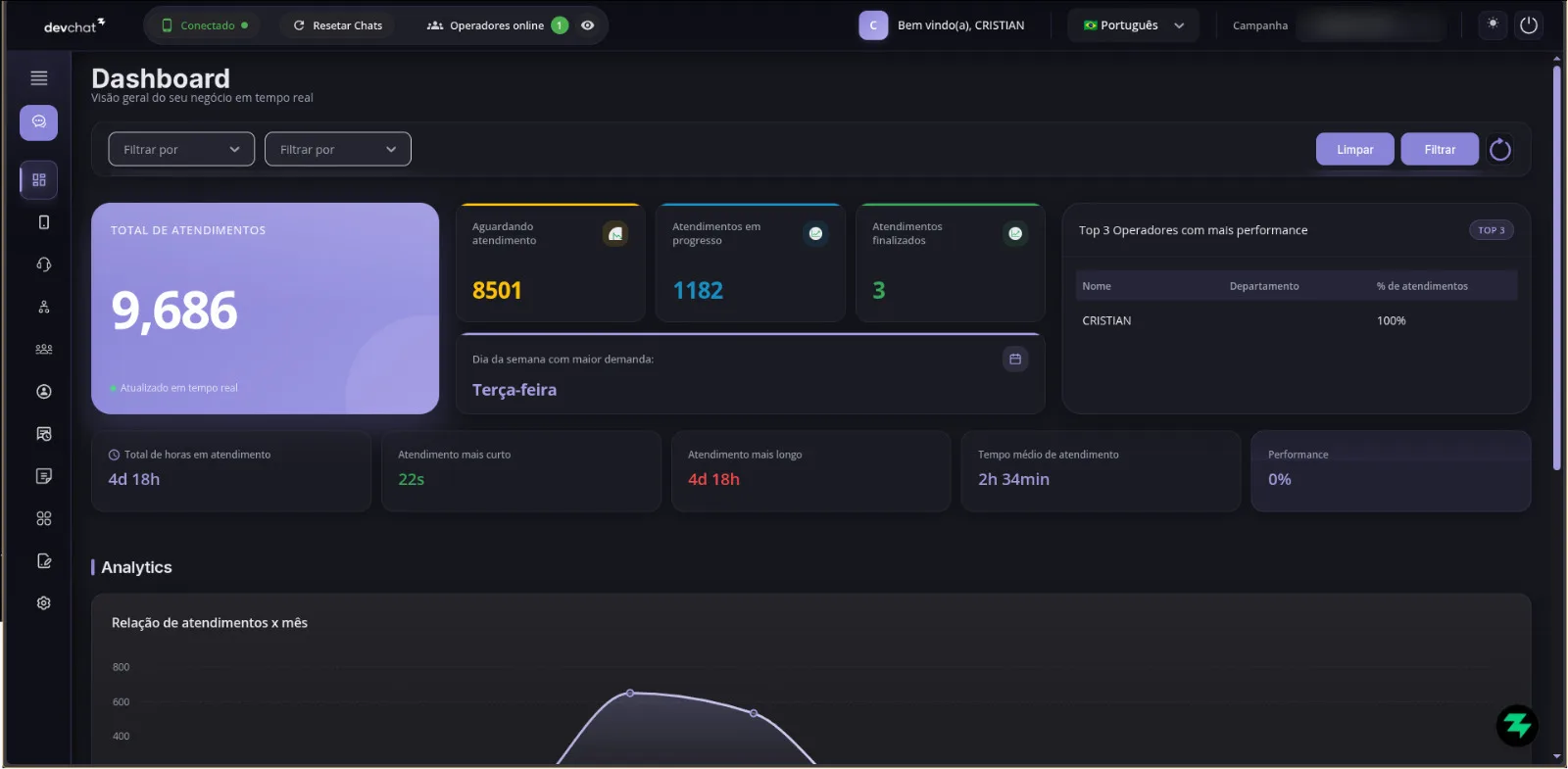The height and width of the screenshot is (769, 1568).
Task: Open the hierarchy departments icon in the sidebar
Action: pyautogui.click(x=43, y=307)
